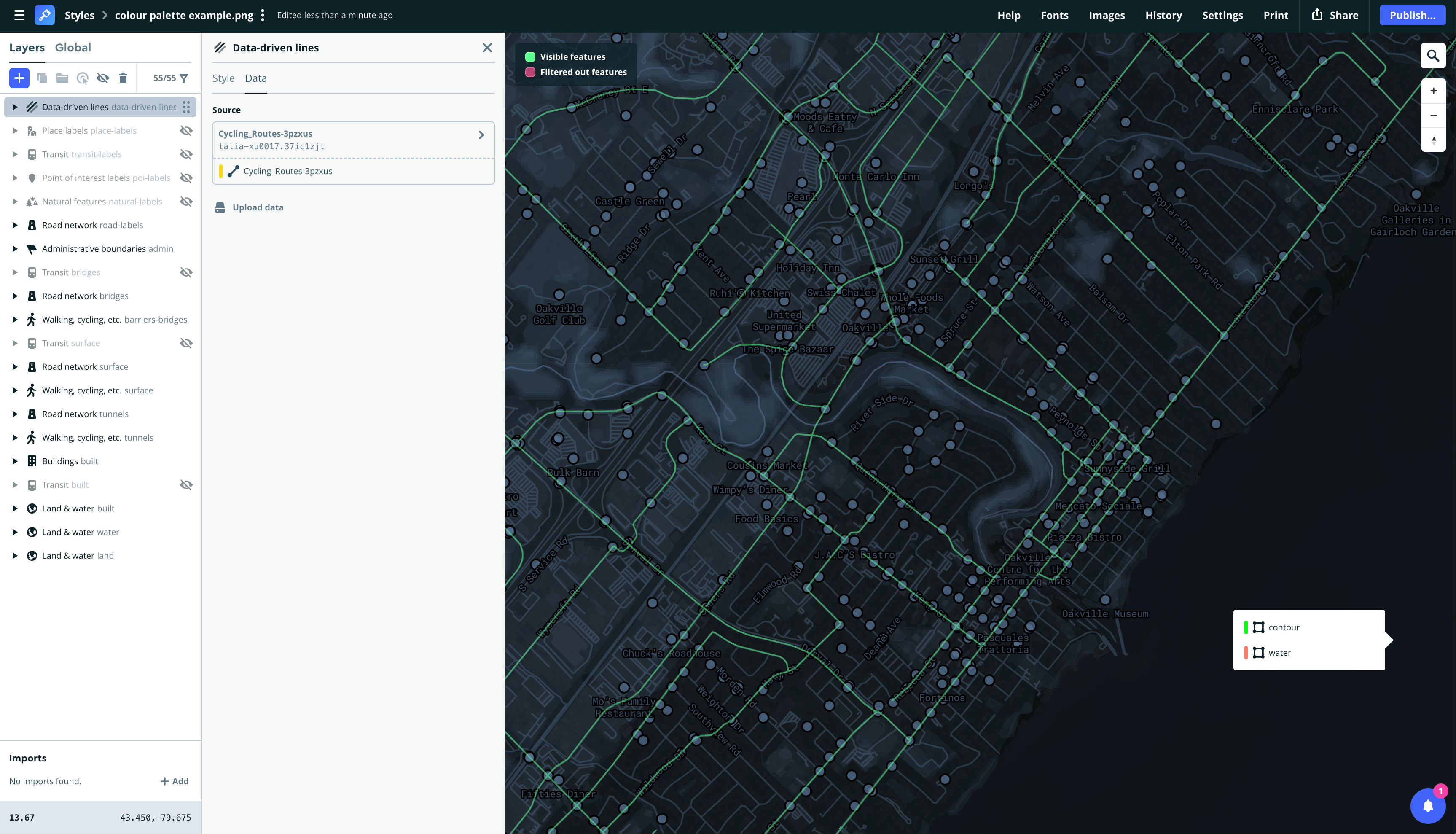This screenshot has width=1456, height=834.
Task: Add a new layer with the plus icon
Action: pos(19,78)
